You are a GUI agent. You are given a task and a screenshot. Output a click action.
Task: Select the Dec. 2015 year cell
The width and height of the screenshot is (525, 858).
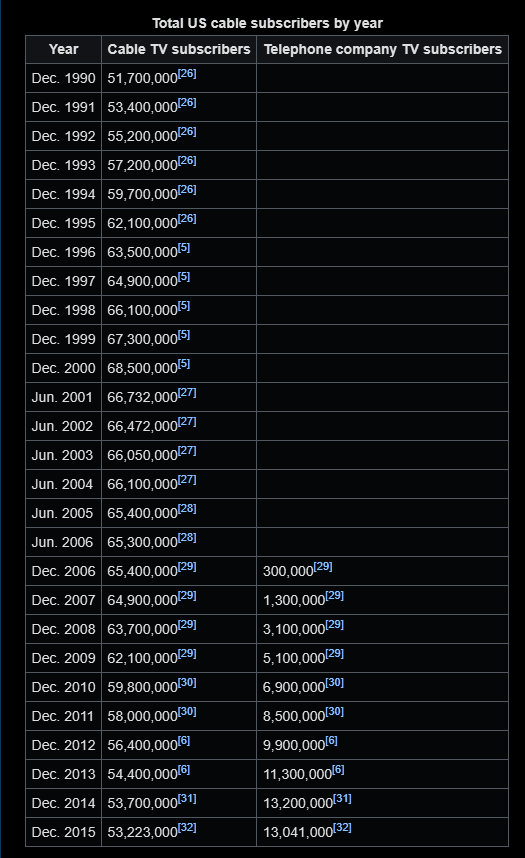coord(64,832)
